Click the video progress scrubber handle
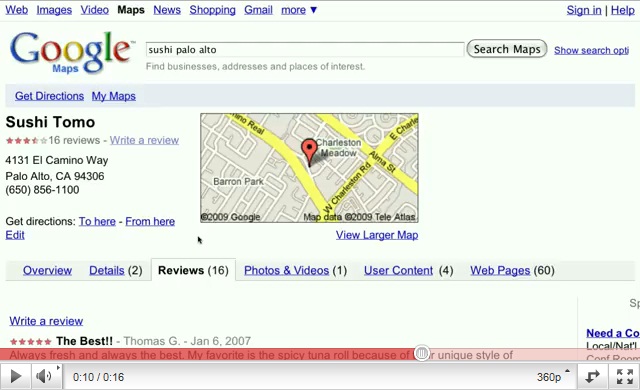This screenshot has height=390, width=640. point(422,353)
